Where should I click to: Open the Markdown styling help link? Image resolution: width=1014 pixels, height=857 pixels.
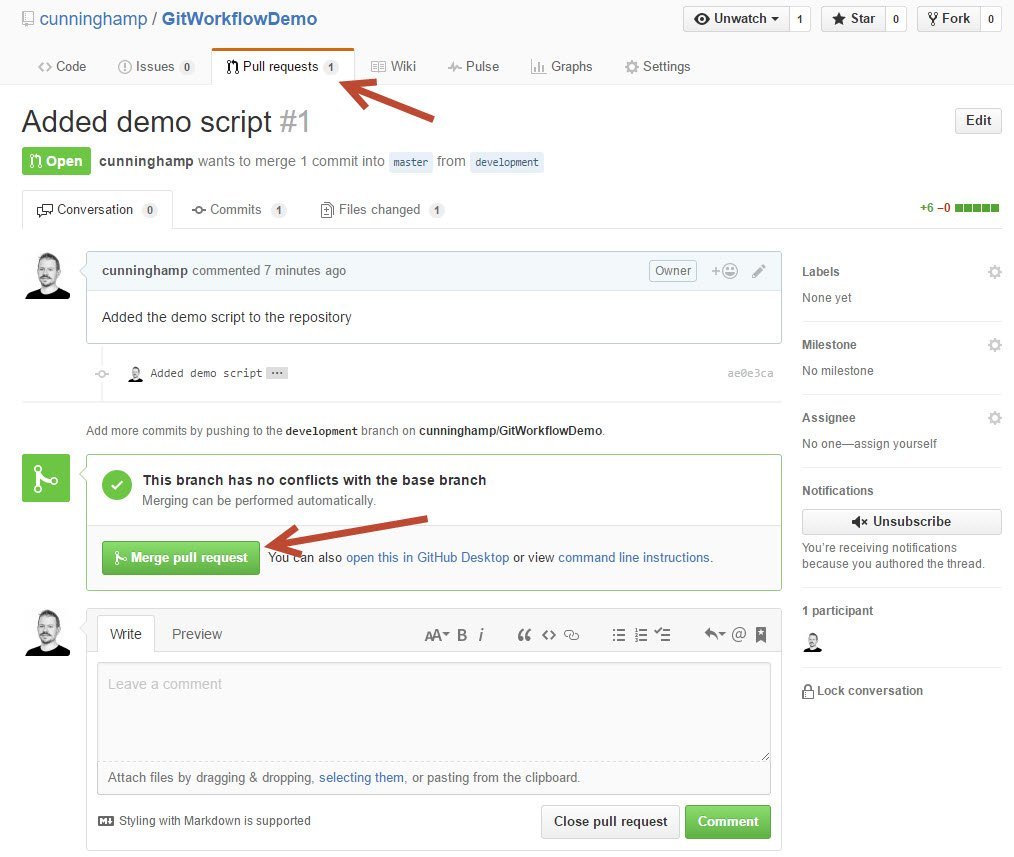(x=204, y=821)
